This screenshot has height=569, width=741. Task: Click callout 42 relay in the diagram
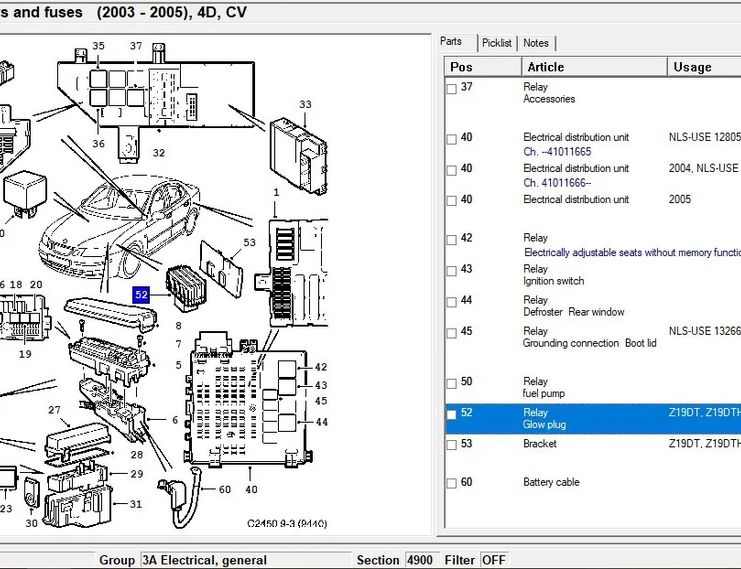coord(320,368)
